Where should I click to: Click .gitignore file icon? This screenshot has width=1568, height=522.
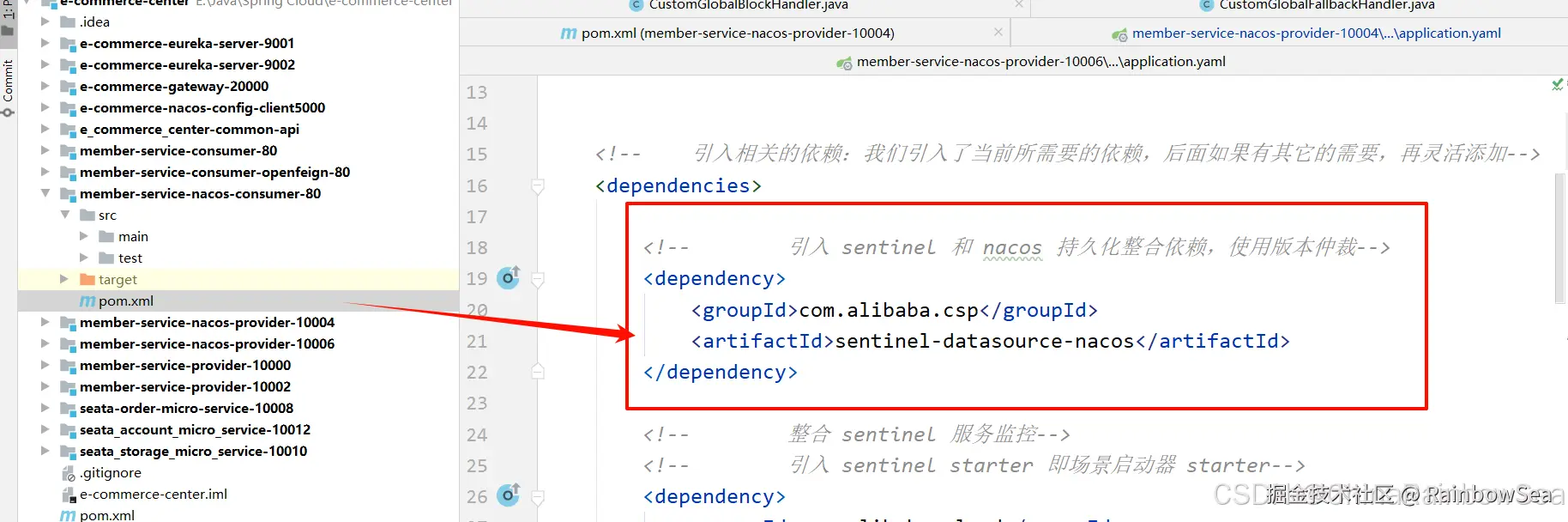tap(69, 473)
